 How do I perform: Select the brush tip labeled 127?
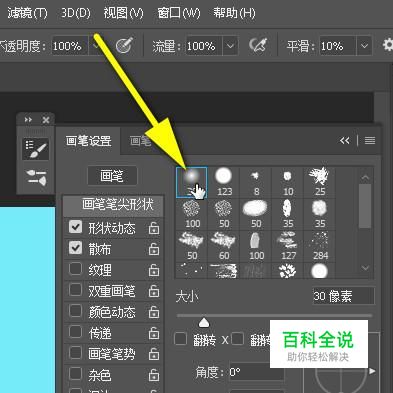point(288,246)
